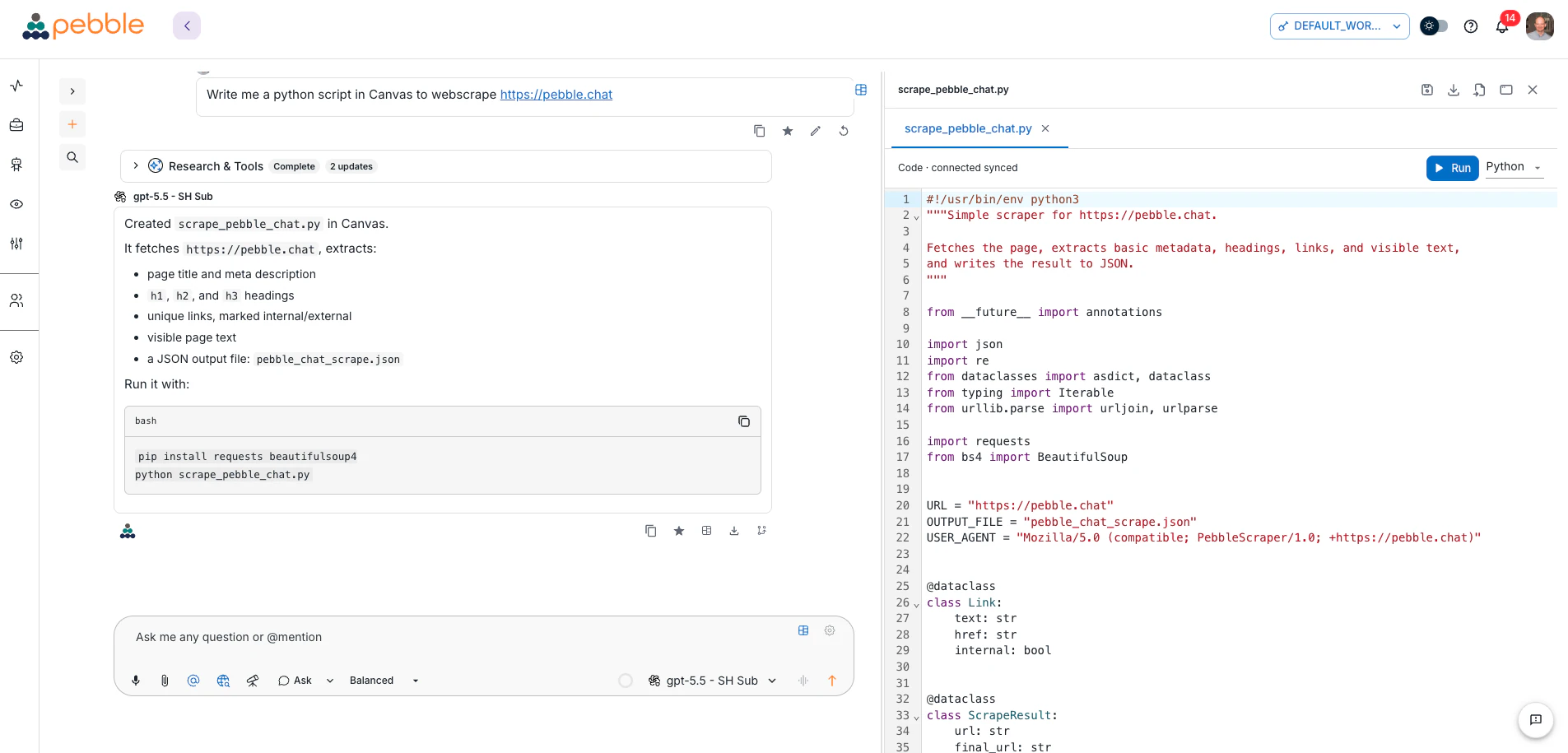Toggle the dark/light theme switch
This screenshot has width=1568, height=753.
(x=1434, y=26)
